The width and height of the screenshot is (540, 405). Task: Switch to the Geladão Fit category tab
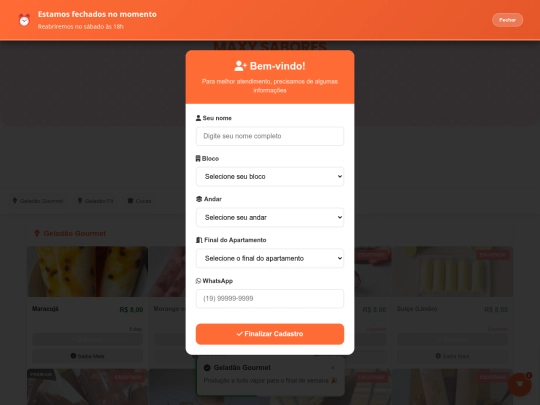pyautogui.click(x=95, y=201)
